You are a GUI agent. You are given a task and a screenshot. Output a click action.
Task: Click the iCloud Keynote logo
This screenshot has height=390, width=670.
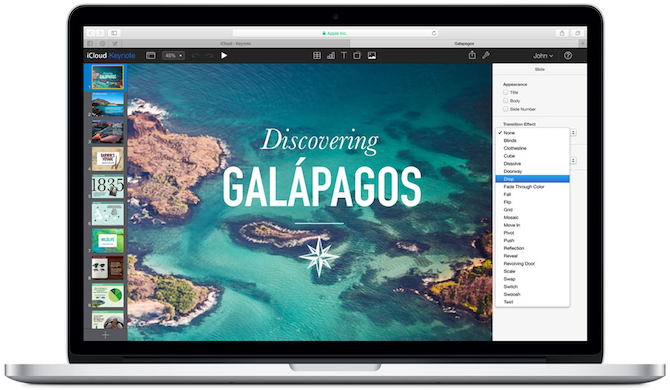click(x=111, y=56)
